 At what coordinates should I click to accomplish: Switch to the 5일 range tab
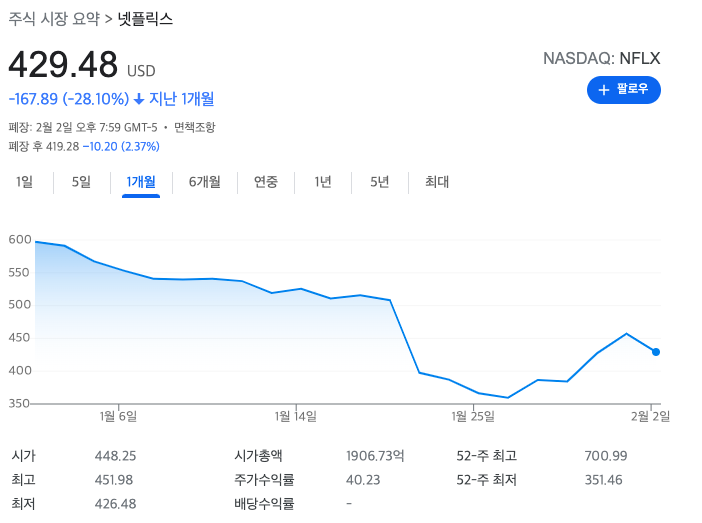(81, 182)
